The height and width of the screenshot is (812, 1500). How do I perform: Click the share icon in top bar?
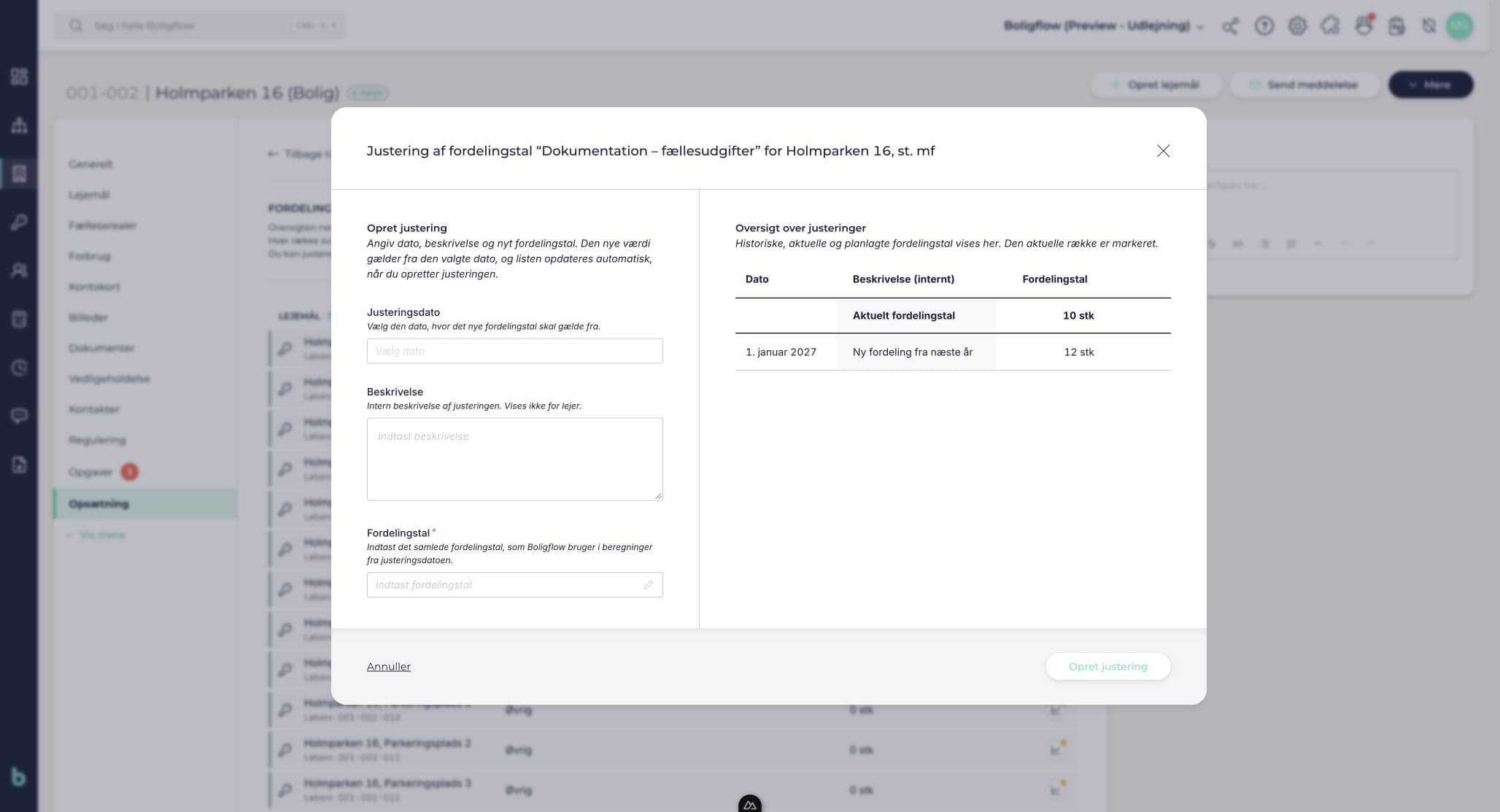point(1230,26)
